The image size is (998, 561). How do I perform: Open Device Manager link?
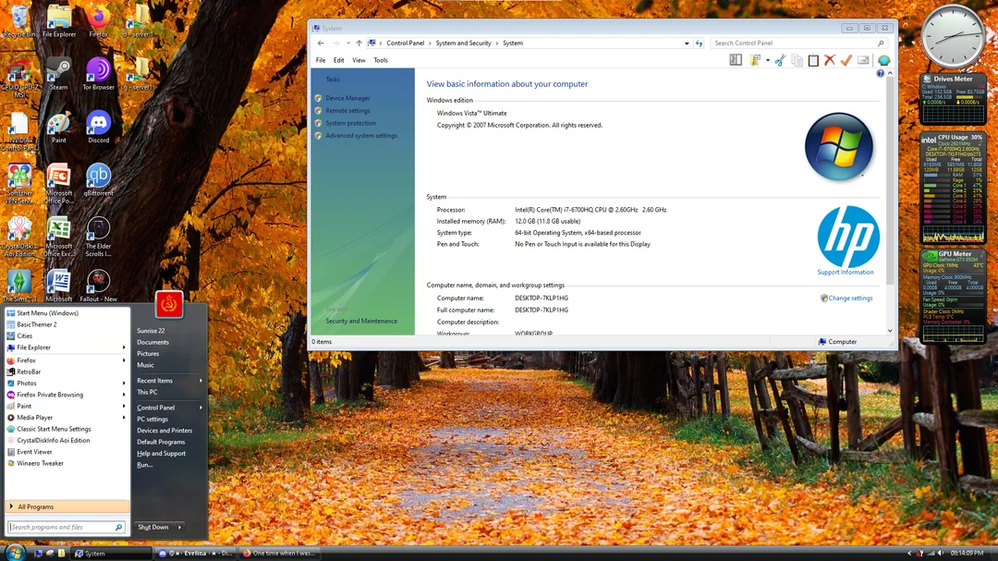[x=348, y=98]
